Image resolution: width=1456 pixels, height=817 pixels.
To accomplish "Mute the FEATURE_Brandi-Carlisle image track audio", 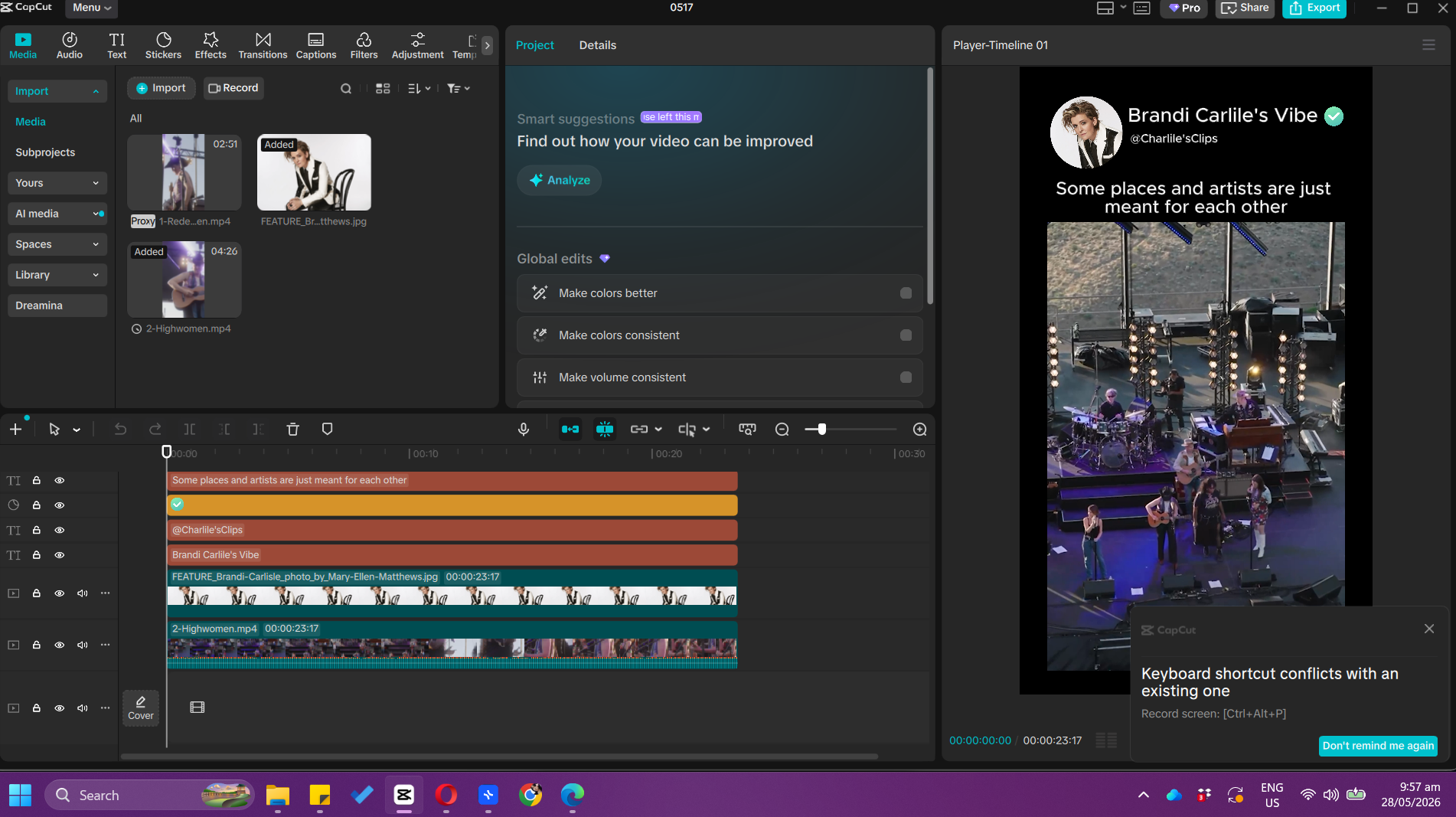I will [x=82, y=593].
